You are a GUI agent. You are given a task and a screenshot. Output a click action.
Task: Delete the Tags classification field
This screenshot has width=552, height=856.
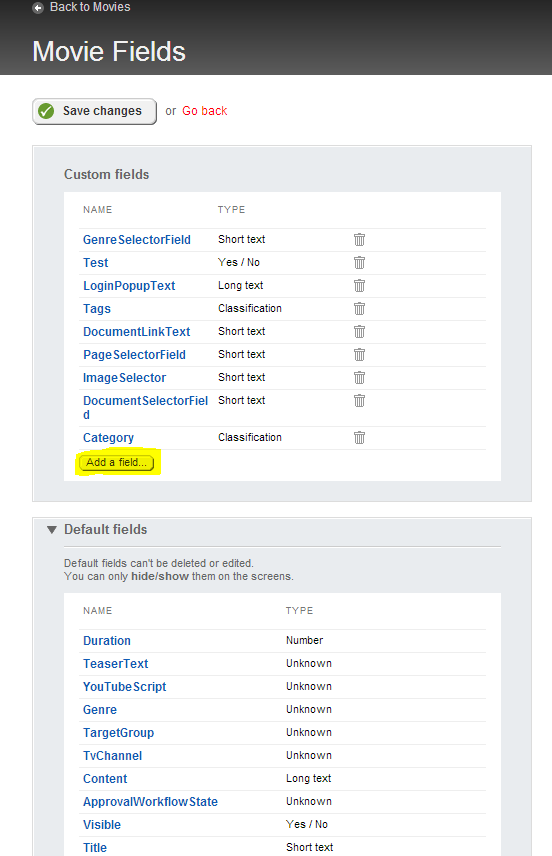[359, 308]
